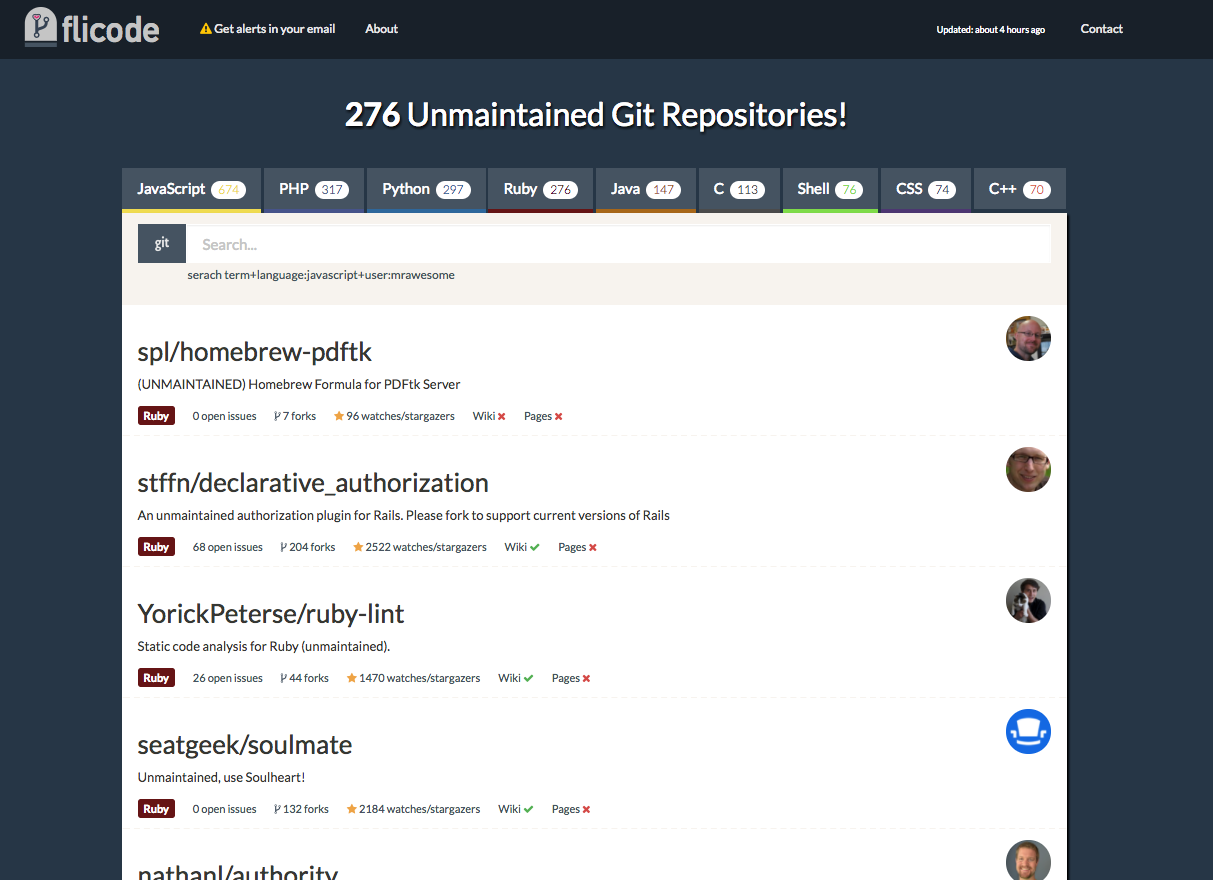This screenshot has width=1213, height=880.
Task: Click Unmaintained, use Soulheart! description
Action: tap(221, 777)
